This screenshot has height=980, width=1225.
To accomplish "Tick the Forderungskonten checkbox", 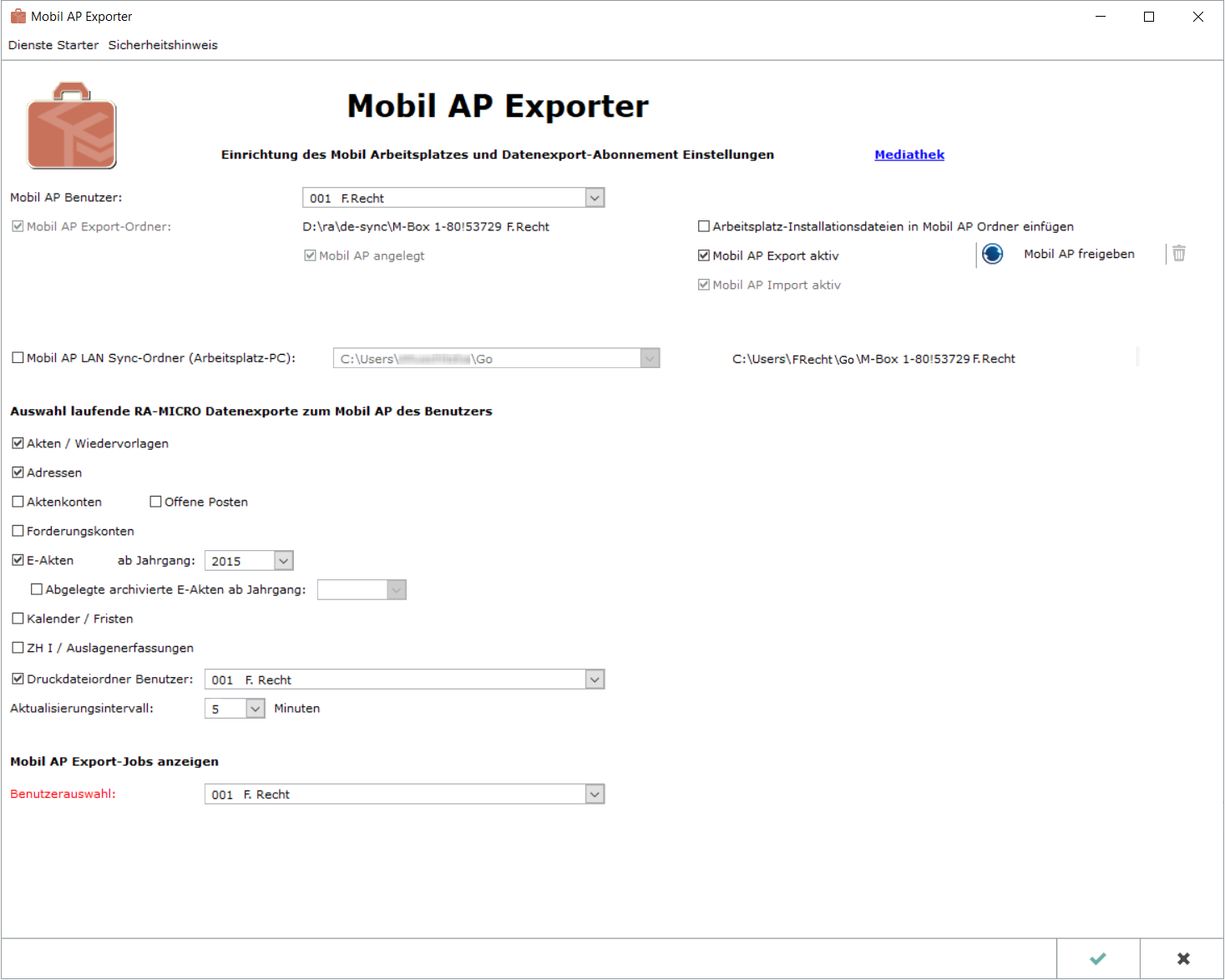I will click(x=18, y=531).
